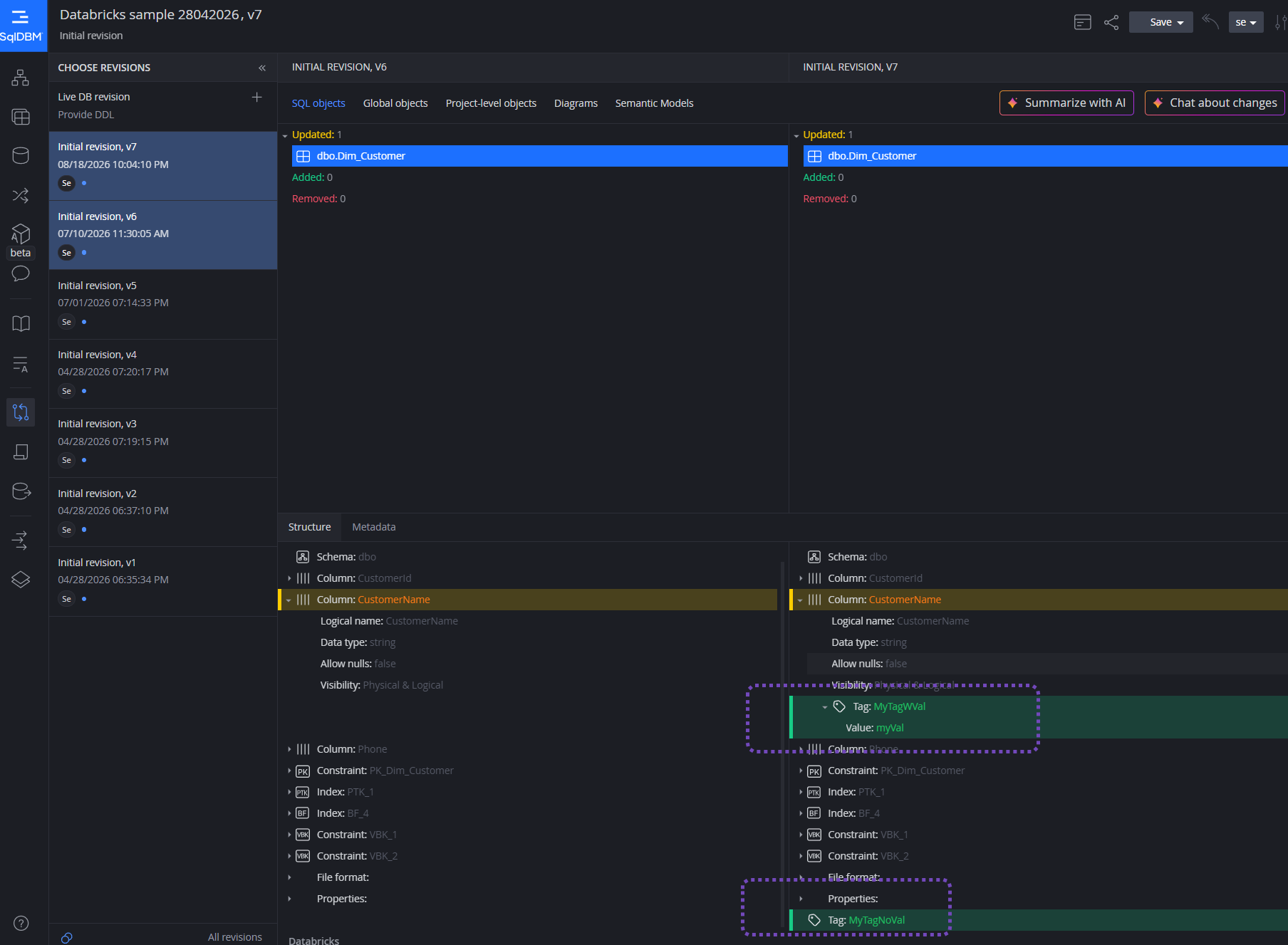Open the naming conventions sidebar icon
This screenshot has width=1288, height=945.
(x=21, y=364)
